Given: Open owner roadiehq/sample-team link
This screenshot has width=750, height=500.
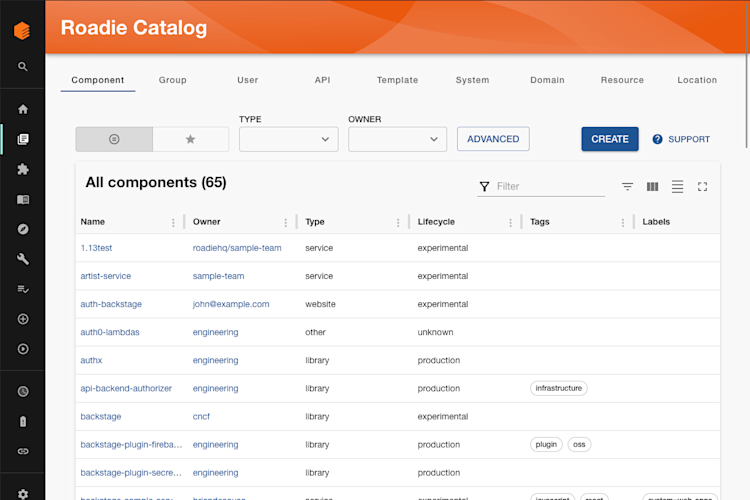Looking at the screenshot, I should [237, 248].
